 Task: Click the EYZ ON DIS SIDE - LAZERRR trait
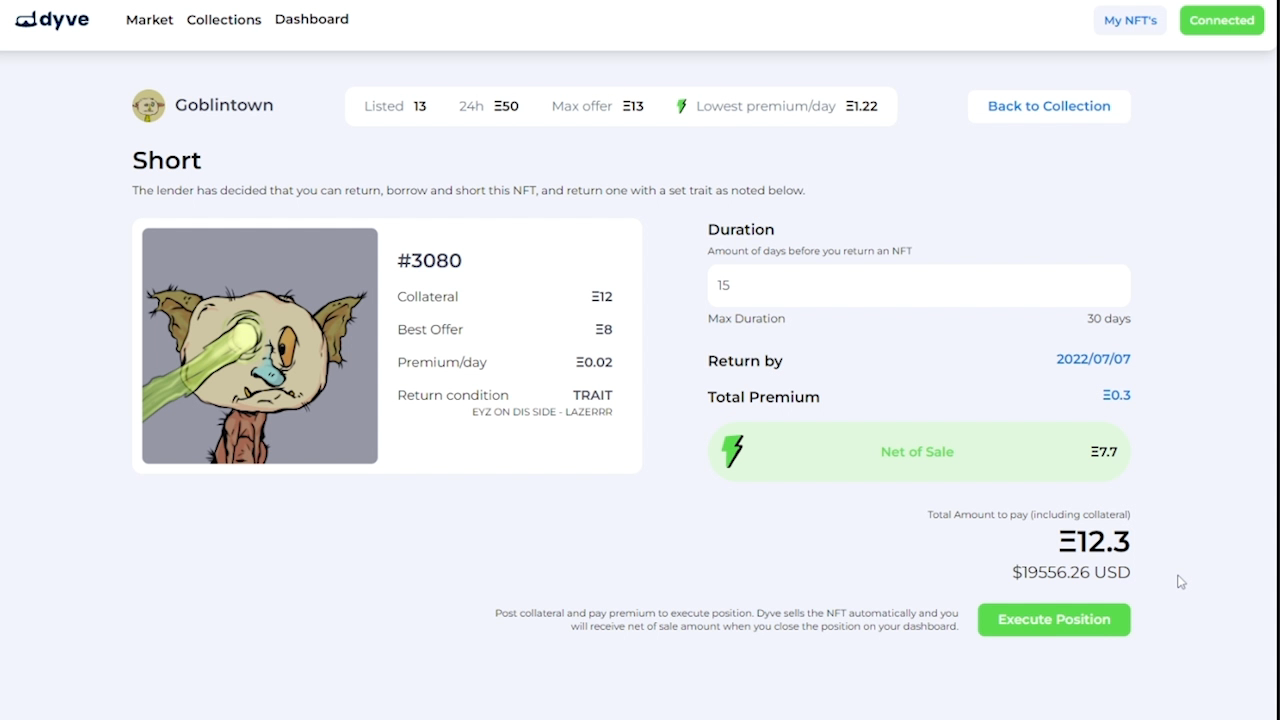[x=542, y=412]
